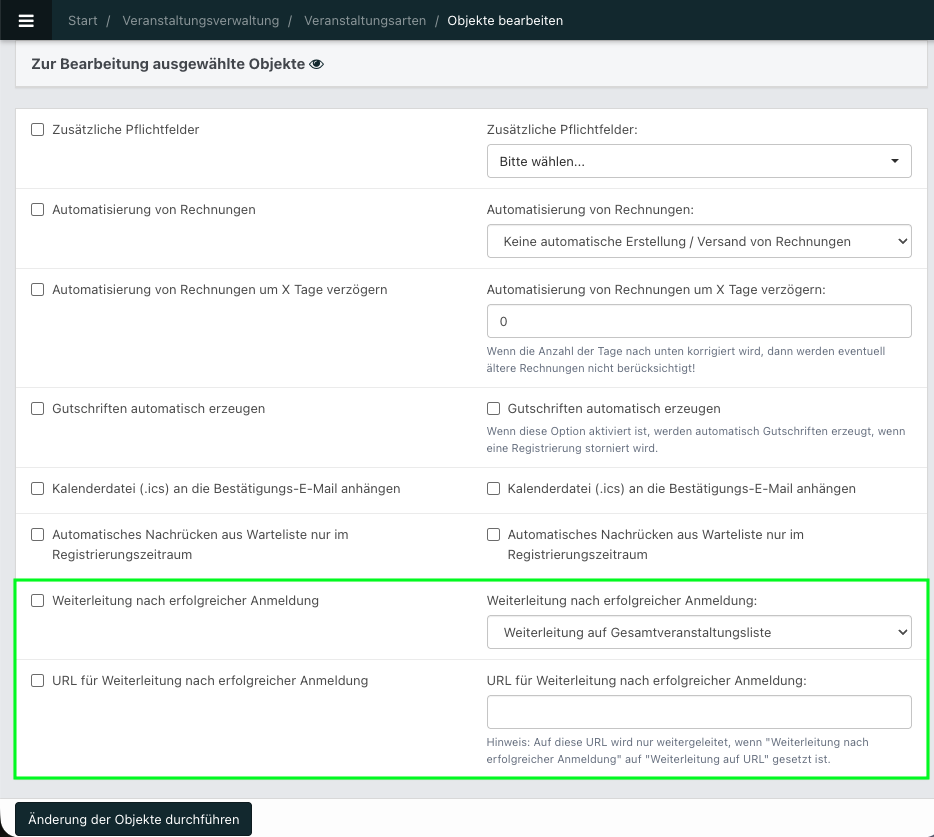Click note 'Wenn die Anzahl der Tage' text

[x=686, y=360]
